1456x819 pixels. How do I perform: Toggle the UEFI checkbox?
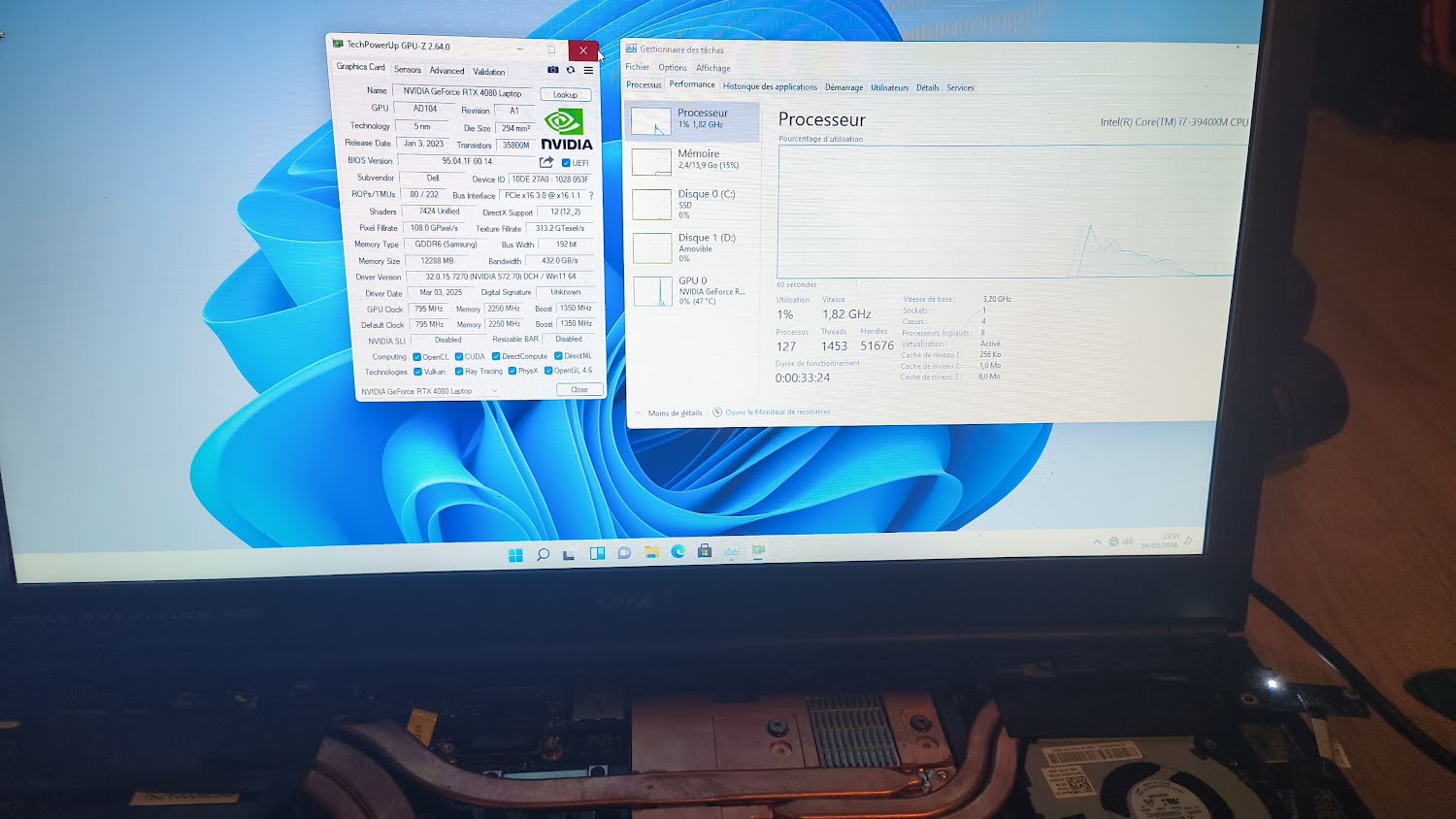coord(566,163)
